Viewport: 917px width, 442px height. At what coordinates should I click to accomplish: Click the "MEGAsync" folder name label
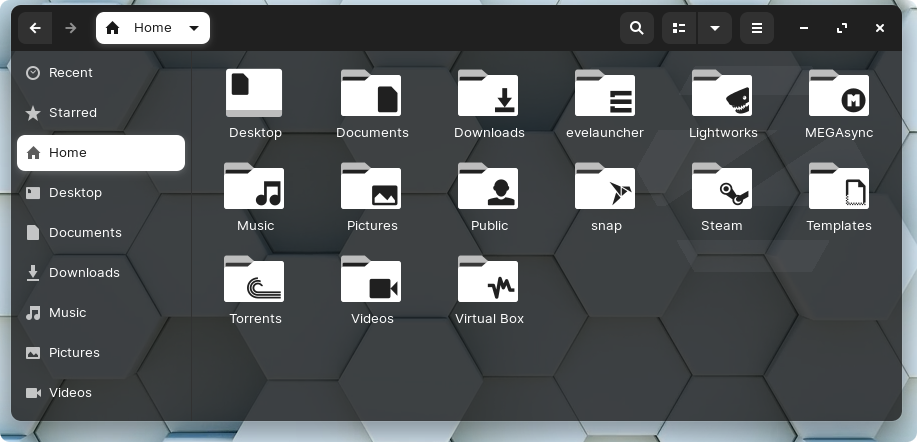(x=839, y=133)
